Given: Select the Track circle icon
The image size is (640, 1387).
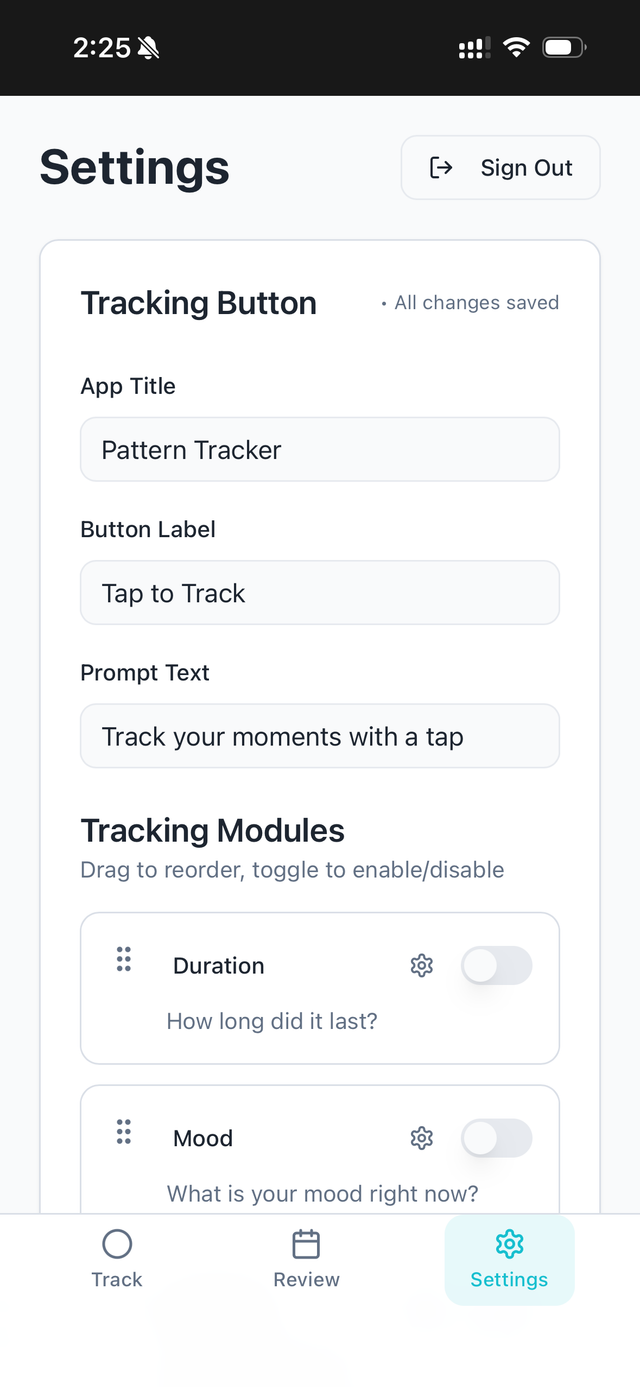Looking at the screenshot, I should pyautogui.click(x=117, y=1243).
